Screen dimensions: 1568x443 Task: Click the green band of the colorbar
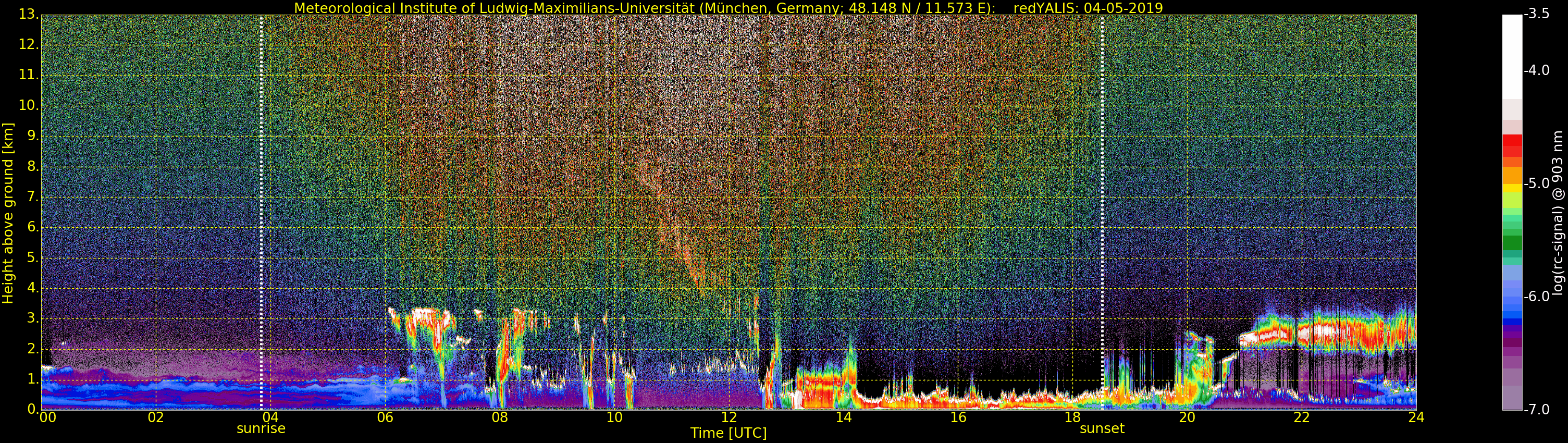click(1512, 243)
